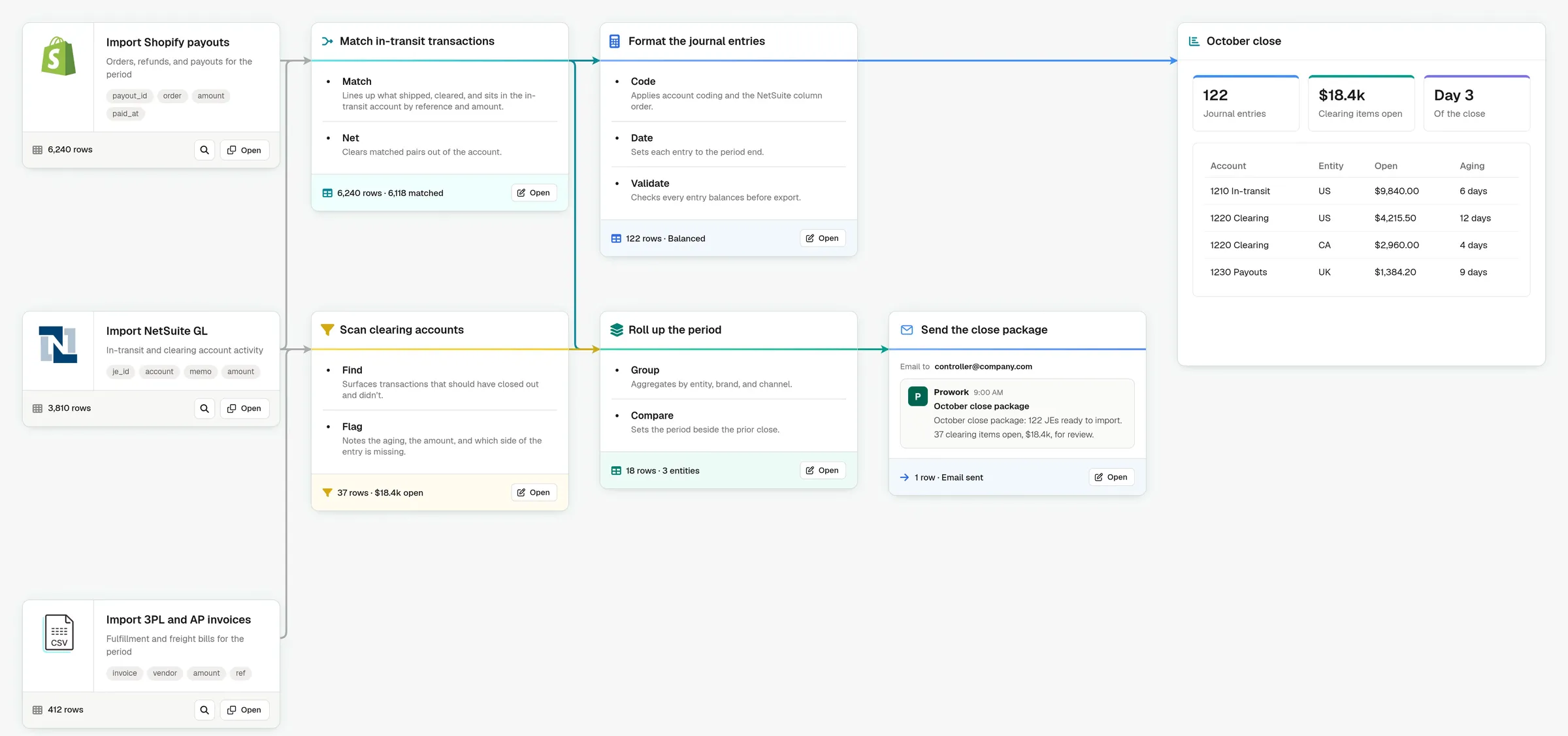
Task: Click the Match in-transit merge icon
Action: [x=327, y=41]
